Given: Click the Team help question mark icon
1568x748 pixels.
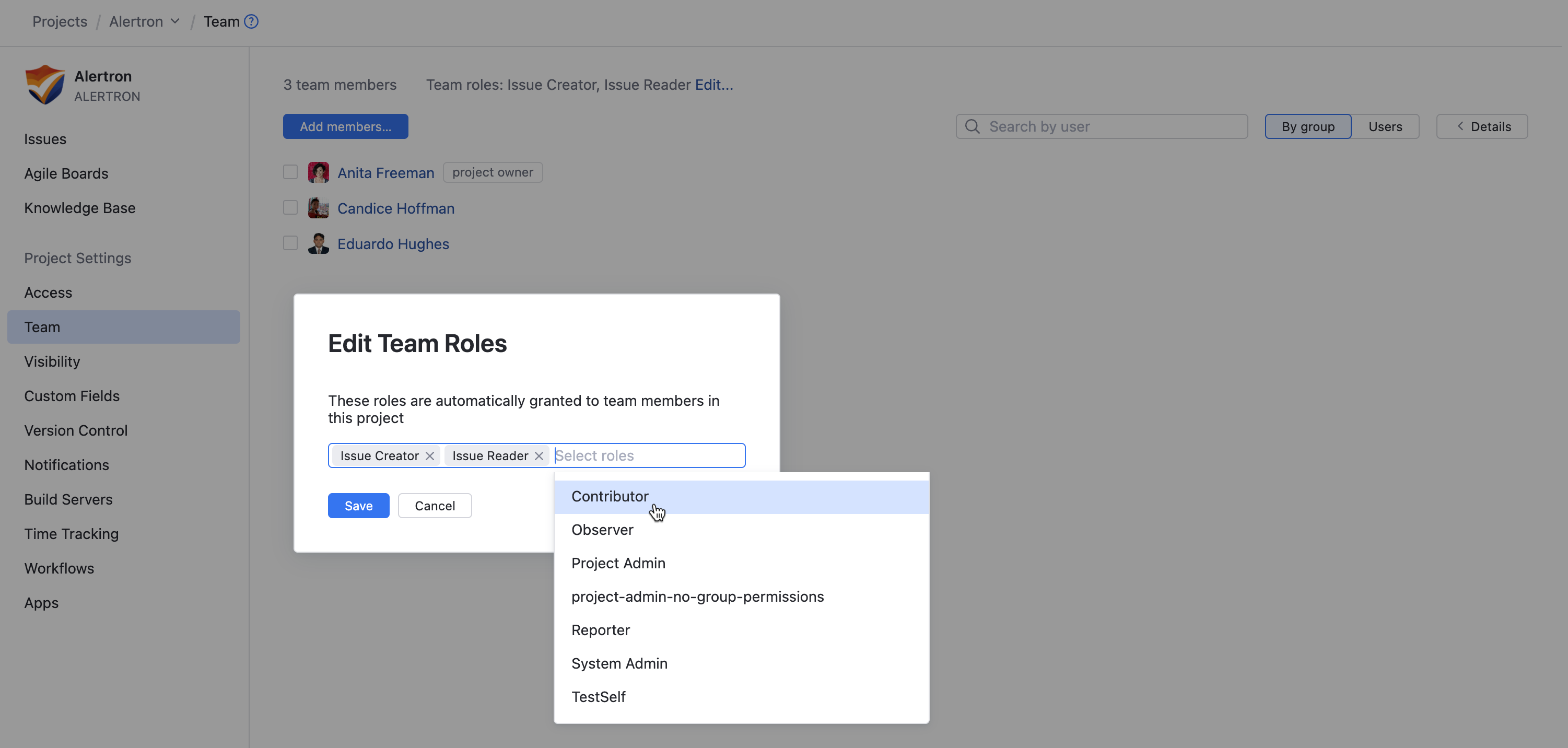Looking at the screenshot, I should (251, 22).
